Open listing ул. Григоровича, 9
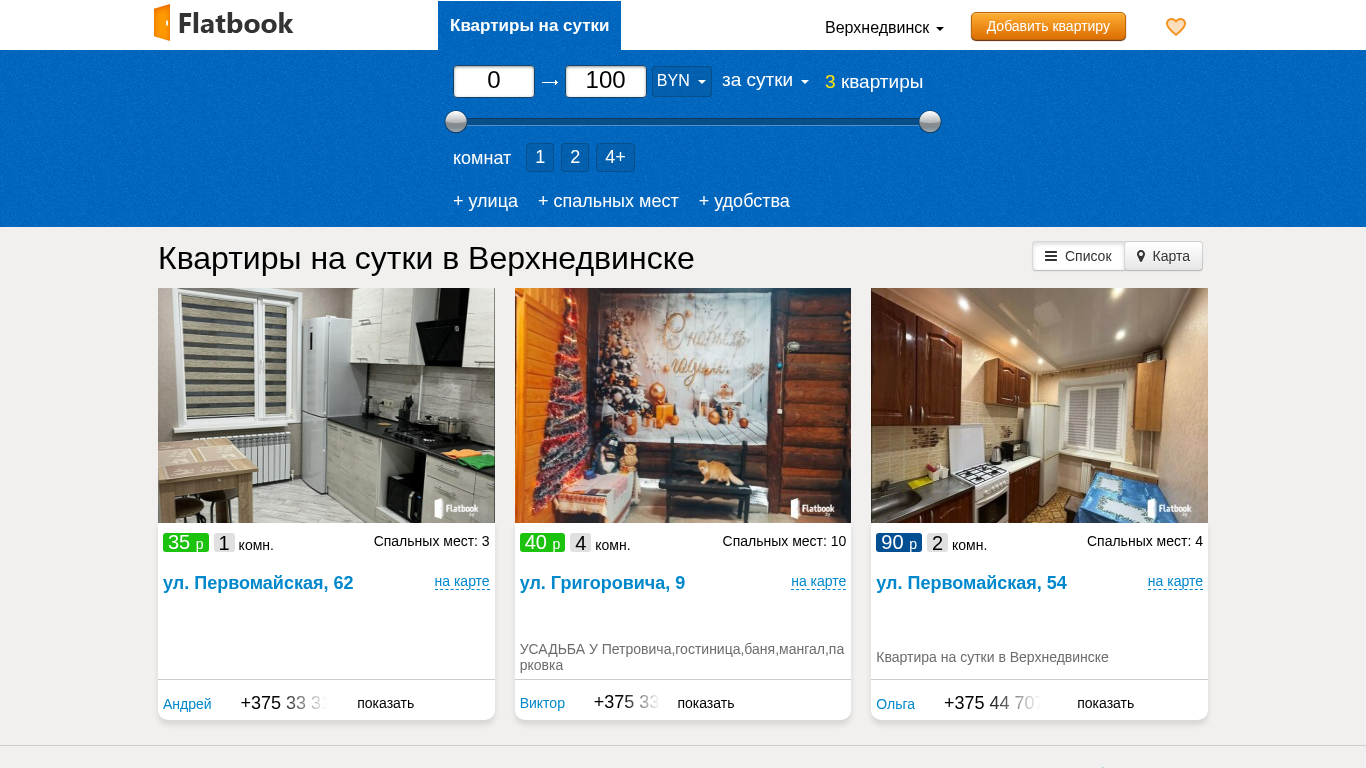1366x768 pixels. pos(602,583)
